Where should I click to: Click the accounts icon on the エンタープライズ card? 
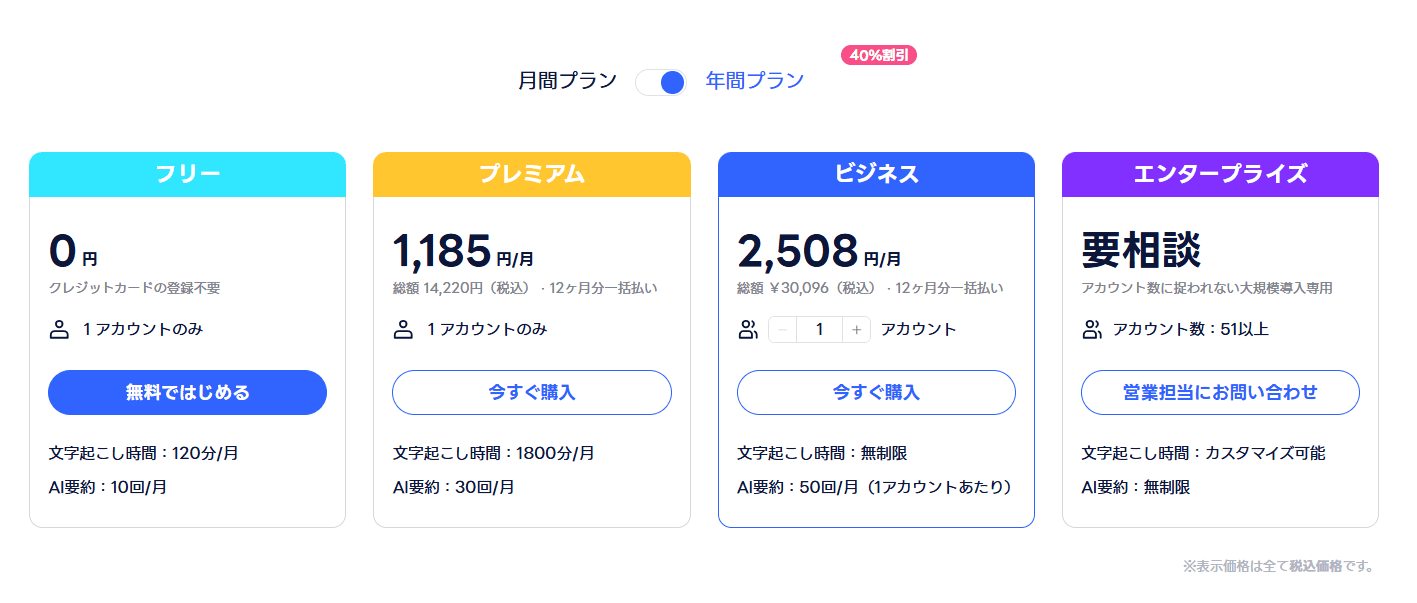coord(1091,329)
